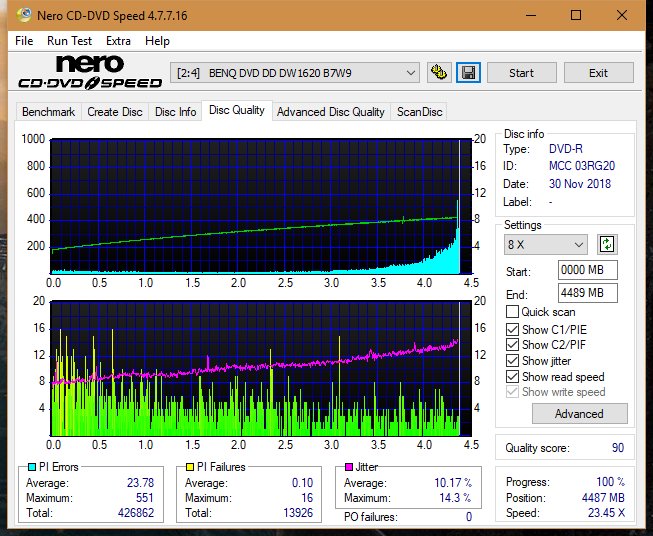Click PI Failures total 13926
The width and height of the screenshot is (653, 536).
coord(298,513)
